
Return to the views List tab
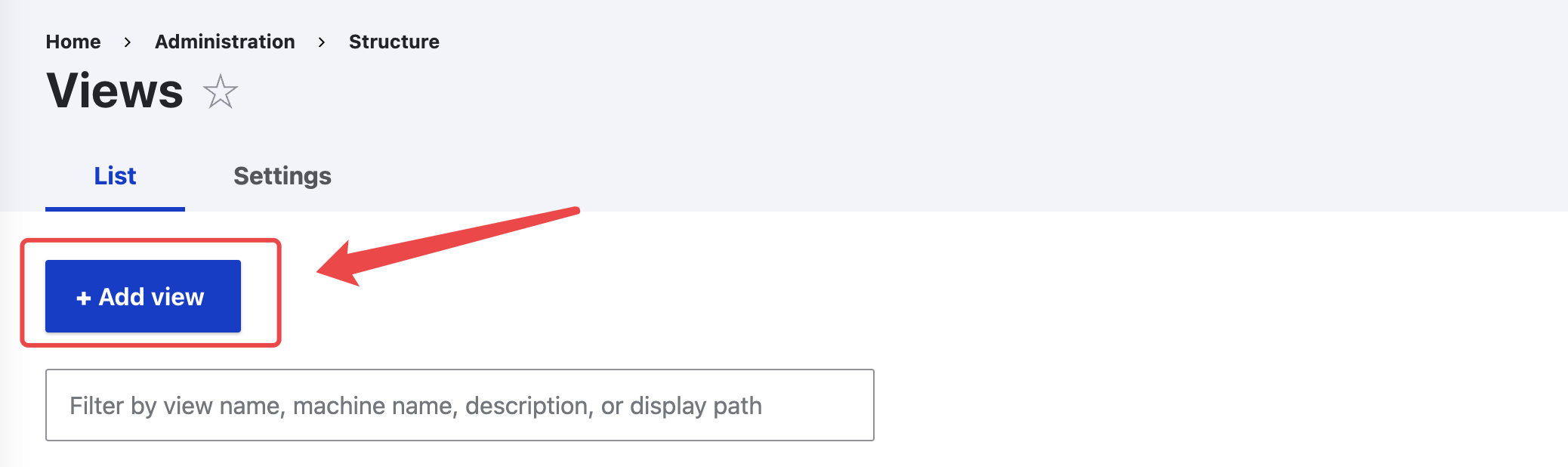tap(115, 176)
